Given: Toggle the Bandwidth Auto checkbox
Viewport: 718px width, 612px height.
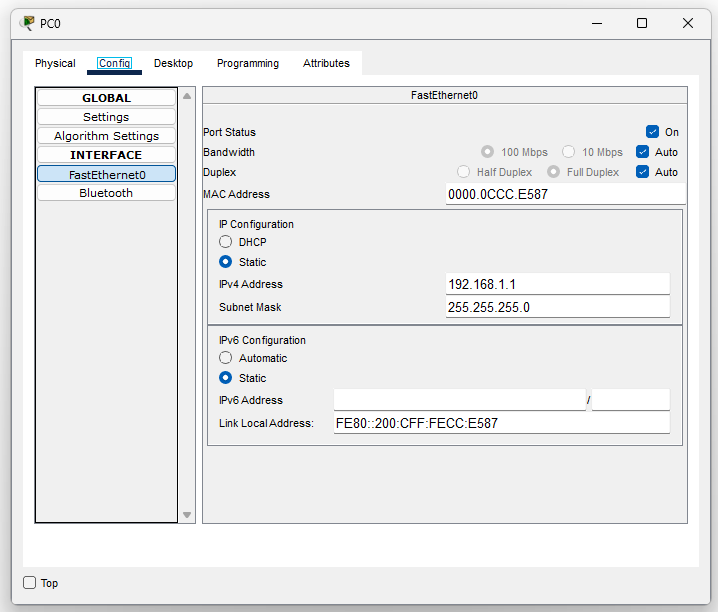Looking at the screenshot, I should pyautogui.click(x=643, y=152).
